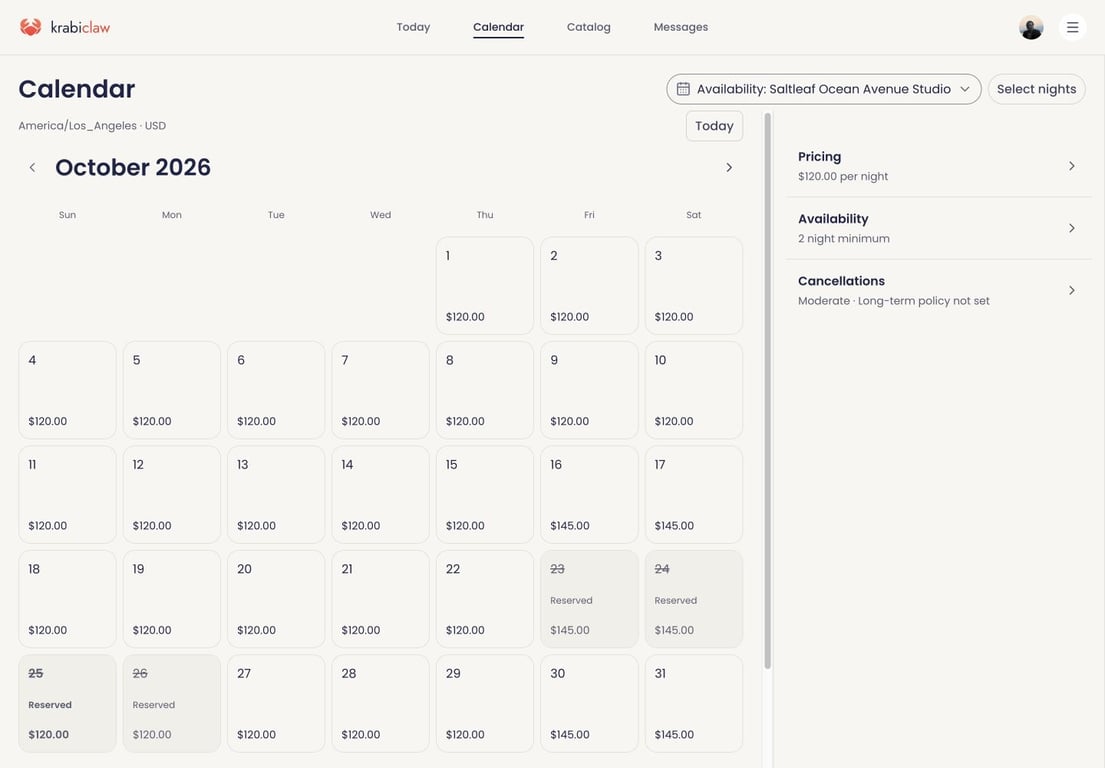Switch to the Today tab
The height and width of the screenshot is (768, 1105).
(x=413, y=27)
